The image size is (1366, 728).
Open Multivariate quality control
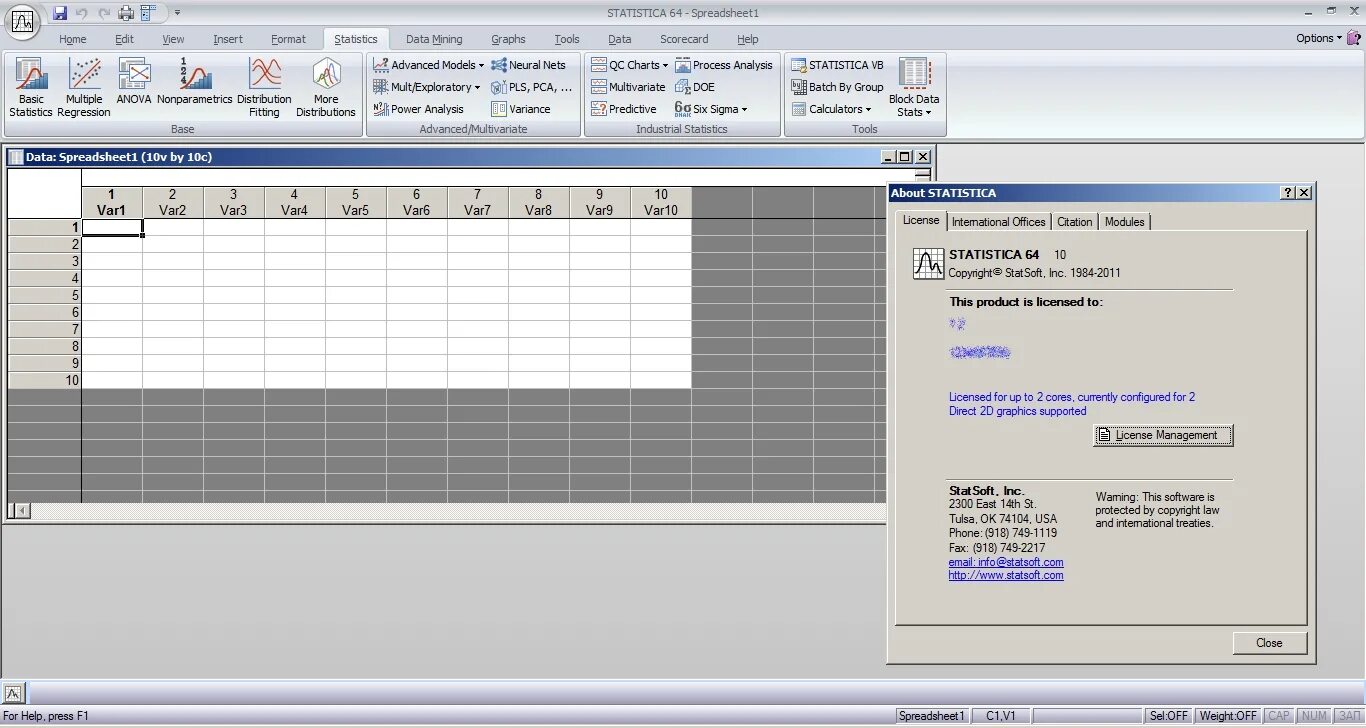[x=628, y=87]
